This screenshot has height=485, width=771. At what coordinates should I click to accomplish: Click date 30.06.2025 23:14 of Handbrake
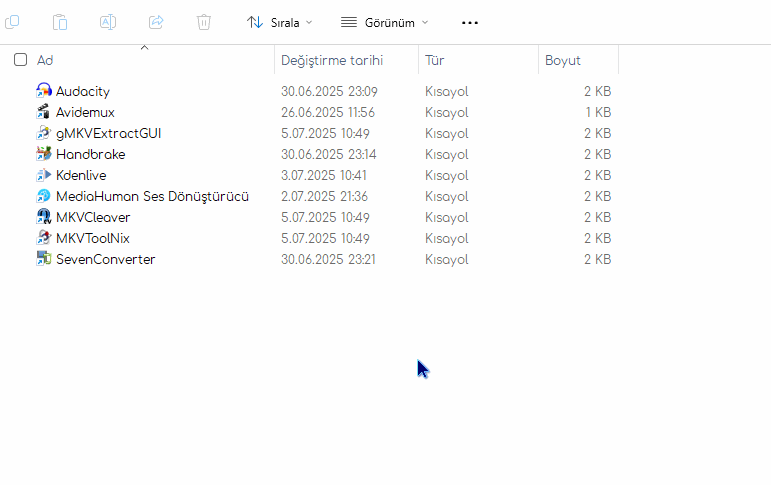click(328, 154)
